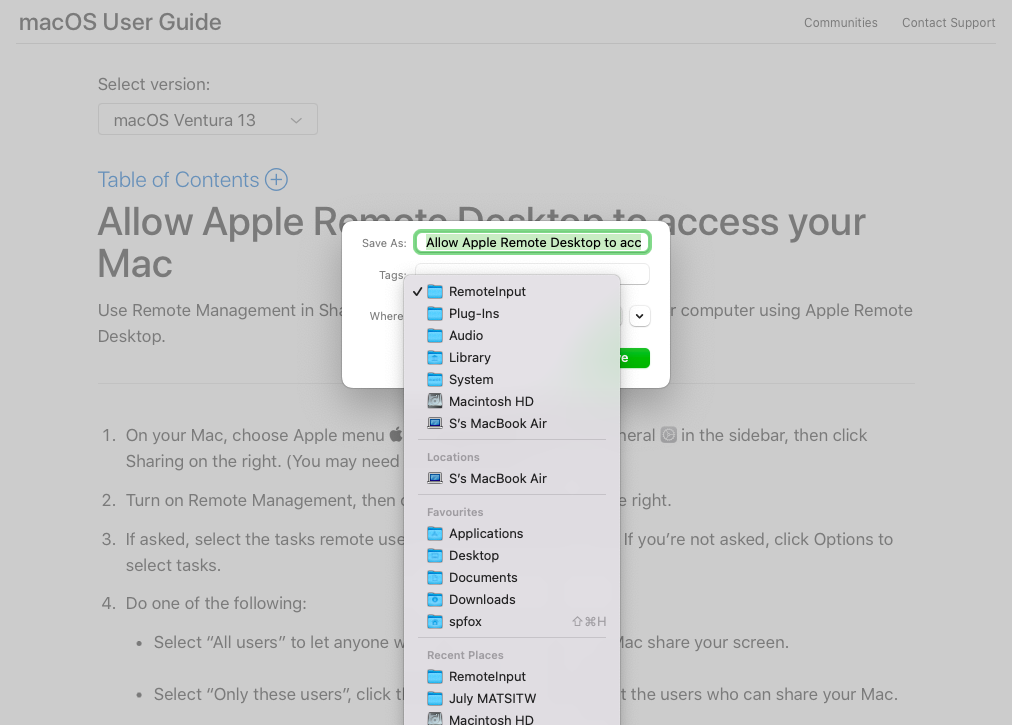Image resolution: width=1012 pixels, height=725 pixels.
Task: Click the General settings icon in step 1
Action: 669,435
